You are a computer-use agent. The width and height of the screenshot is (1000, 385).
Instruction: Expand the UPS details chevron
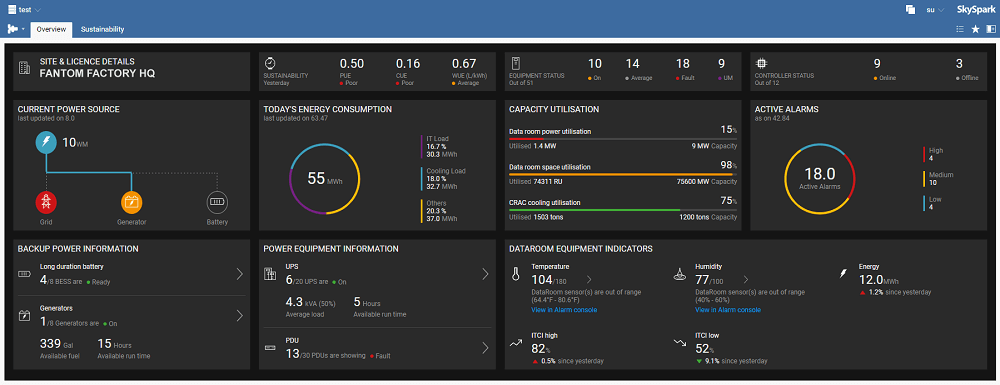485,274
